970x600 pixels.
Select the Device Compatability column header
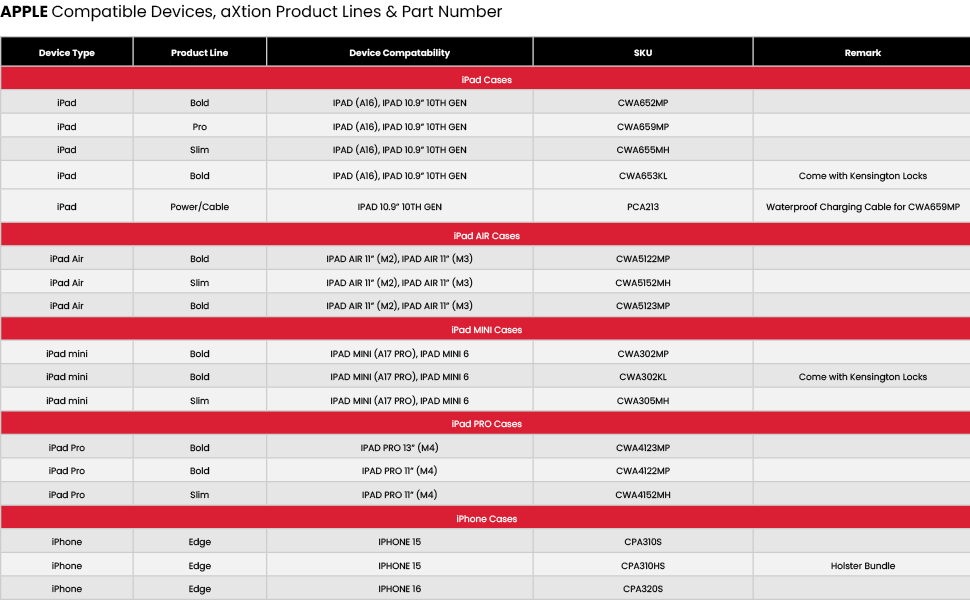pyautogui.click(x=399, y=52)
